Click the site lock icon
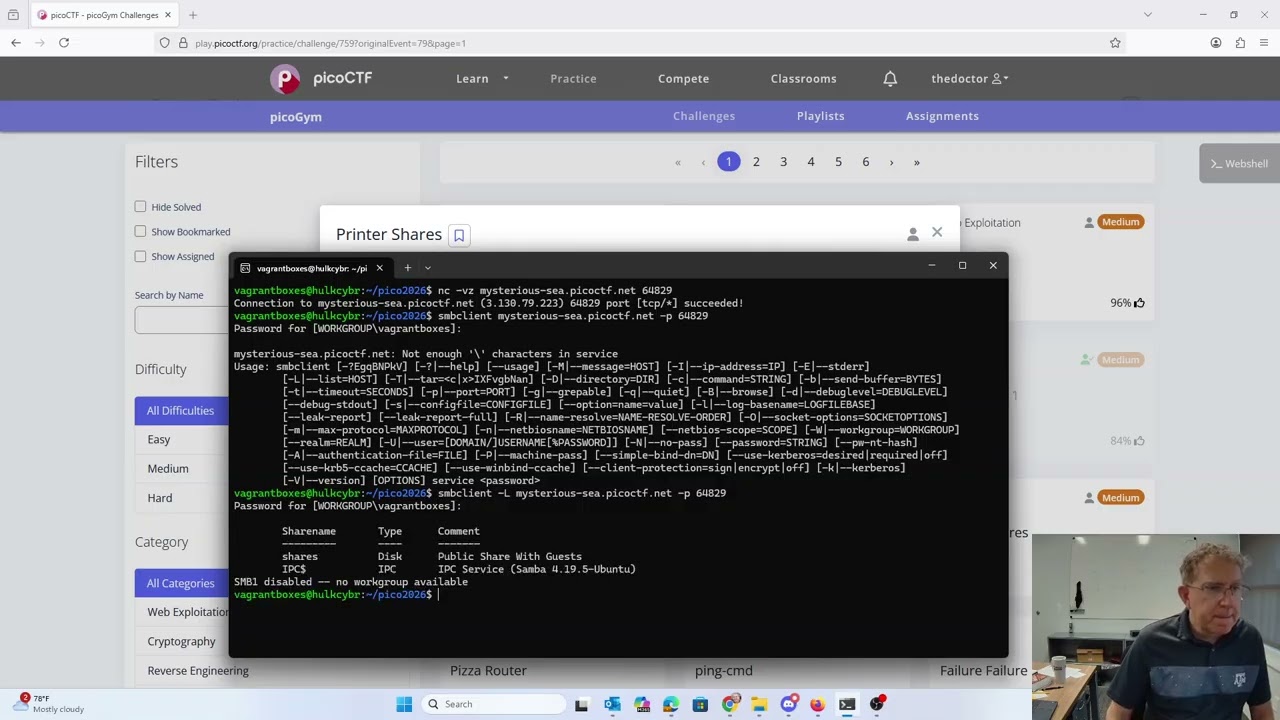 (x=183, y=43)
